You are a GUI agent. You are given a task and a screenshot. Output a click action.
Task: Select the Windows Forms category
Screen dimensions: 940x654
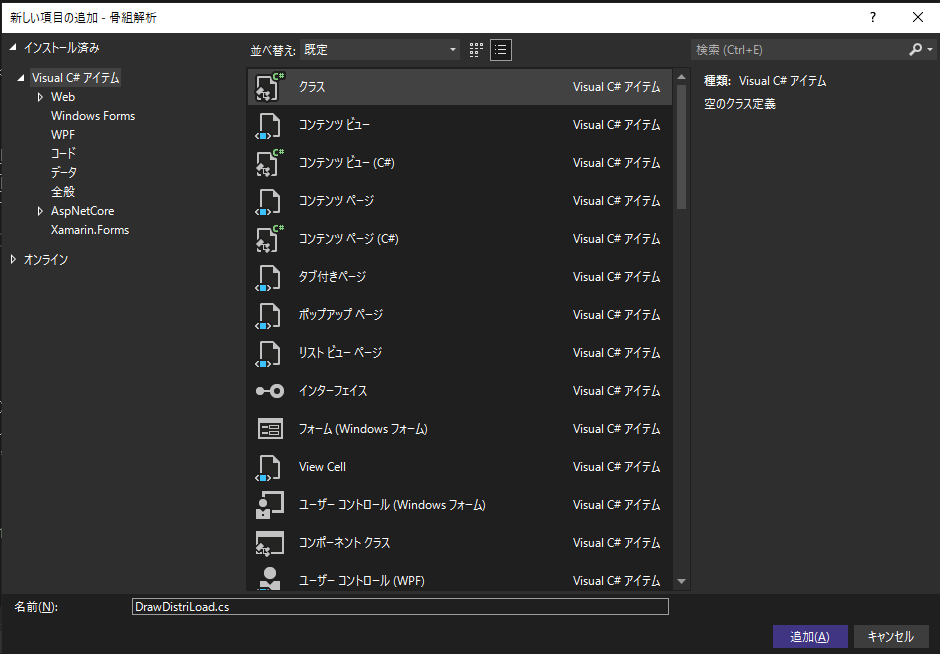(x=93, y=116)
